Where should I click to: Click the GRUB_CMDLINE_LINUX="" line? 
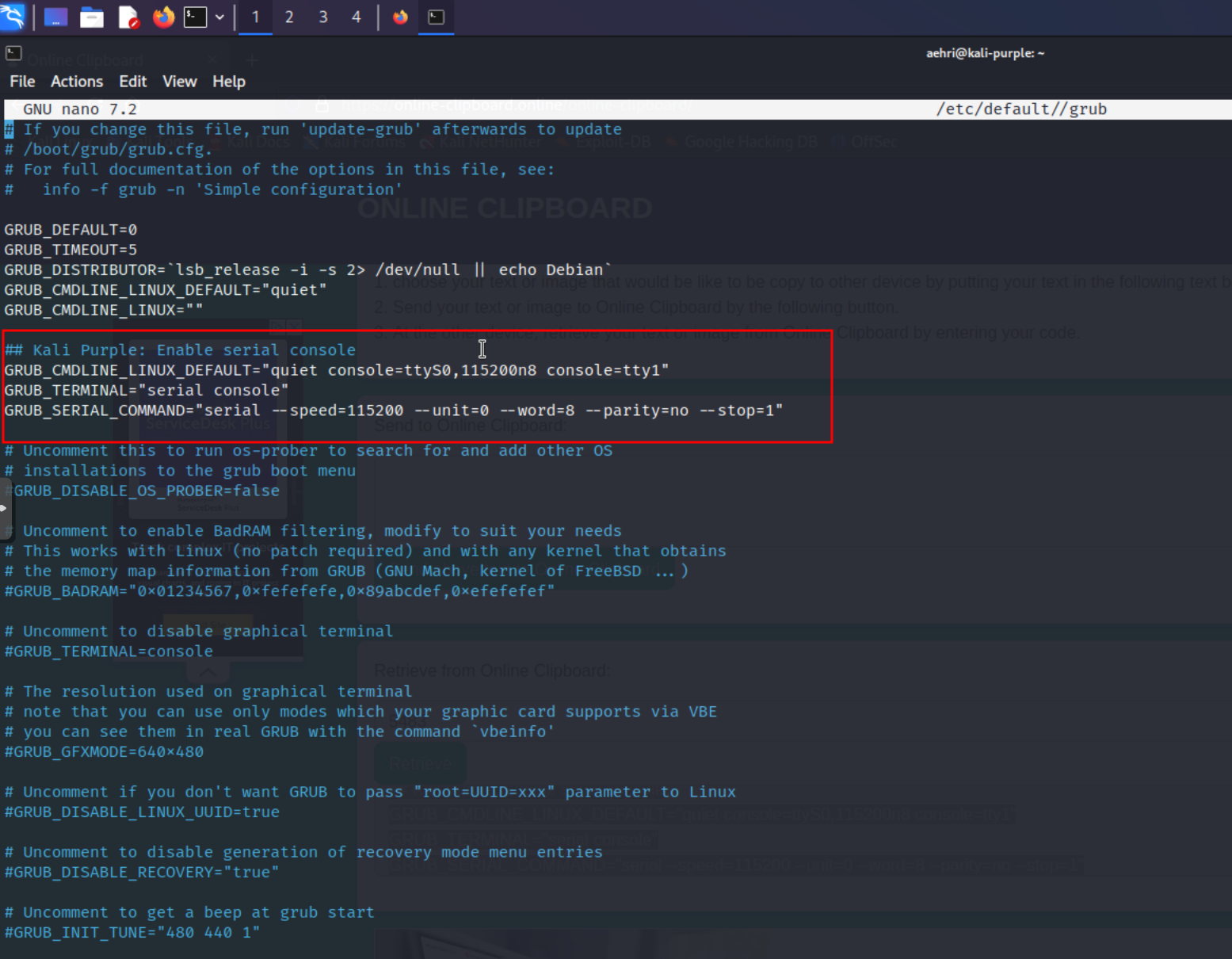click(x=104, y=310)
